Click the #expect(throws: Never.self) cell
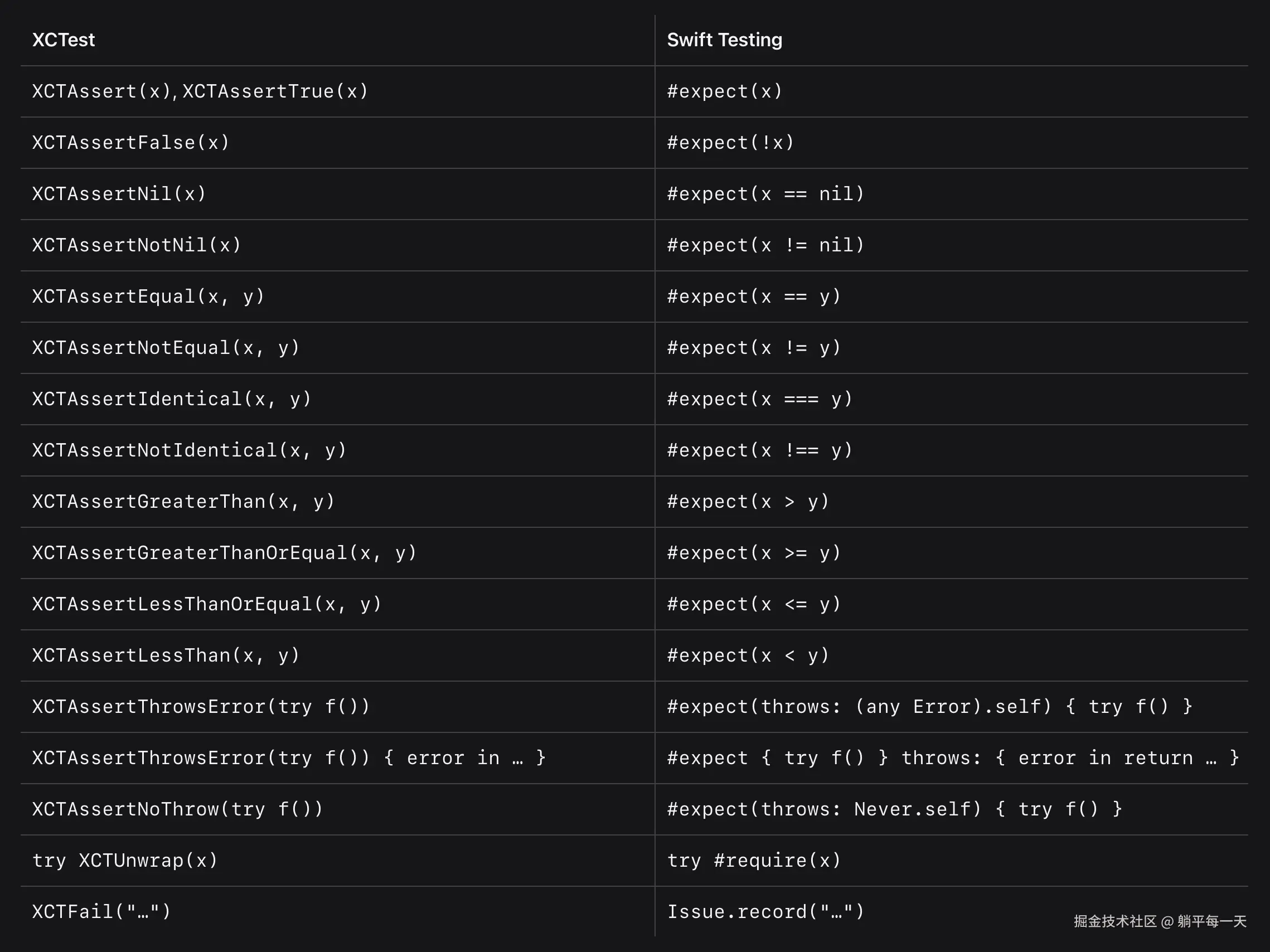This screenshot has height=952, width=1270. tap(894, 809)
